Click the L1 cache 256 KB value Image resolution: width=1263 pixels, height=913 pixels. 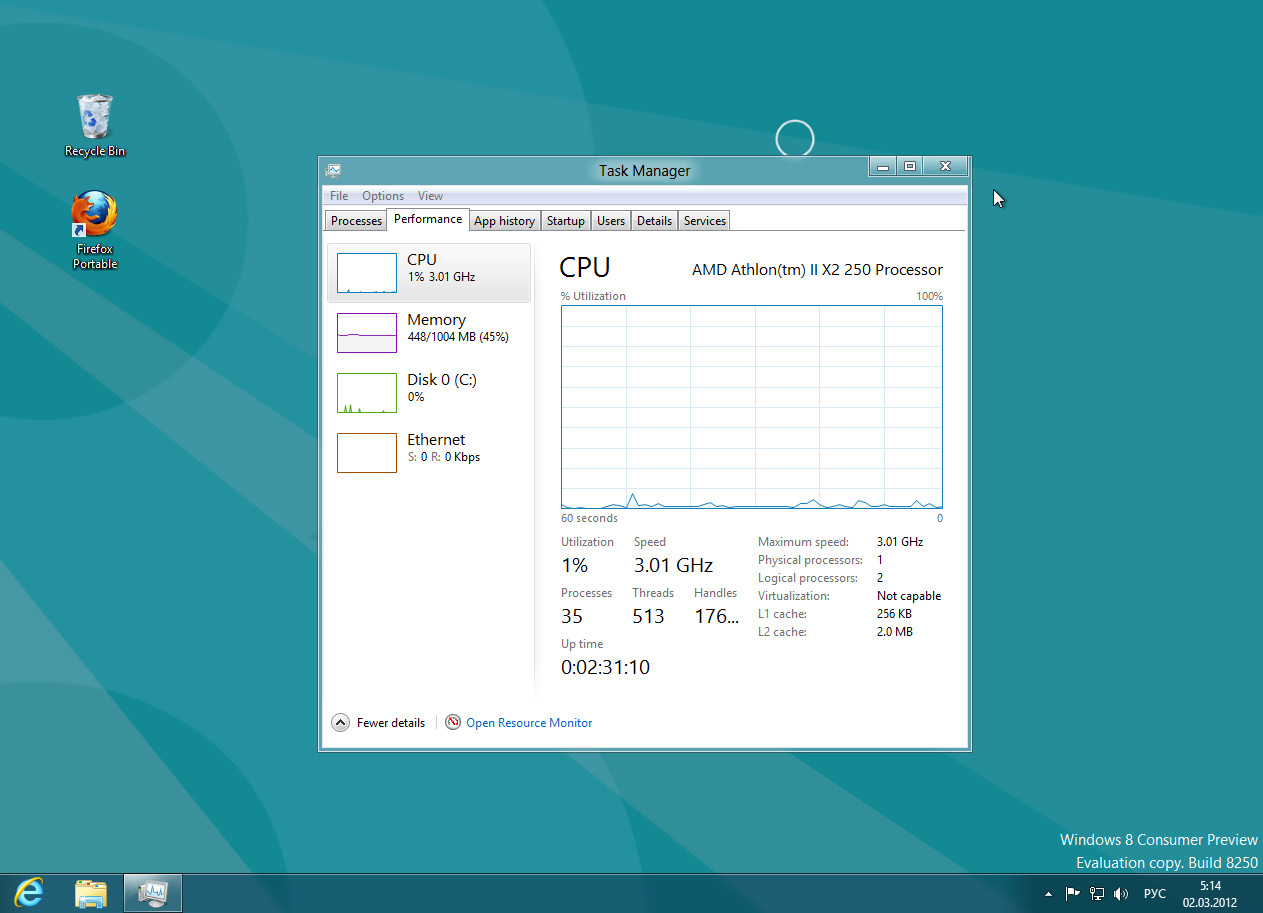pos(894,614)
